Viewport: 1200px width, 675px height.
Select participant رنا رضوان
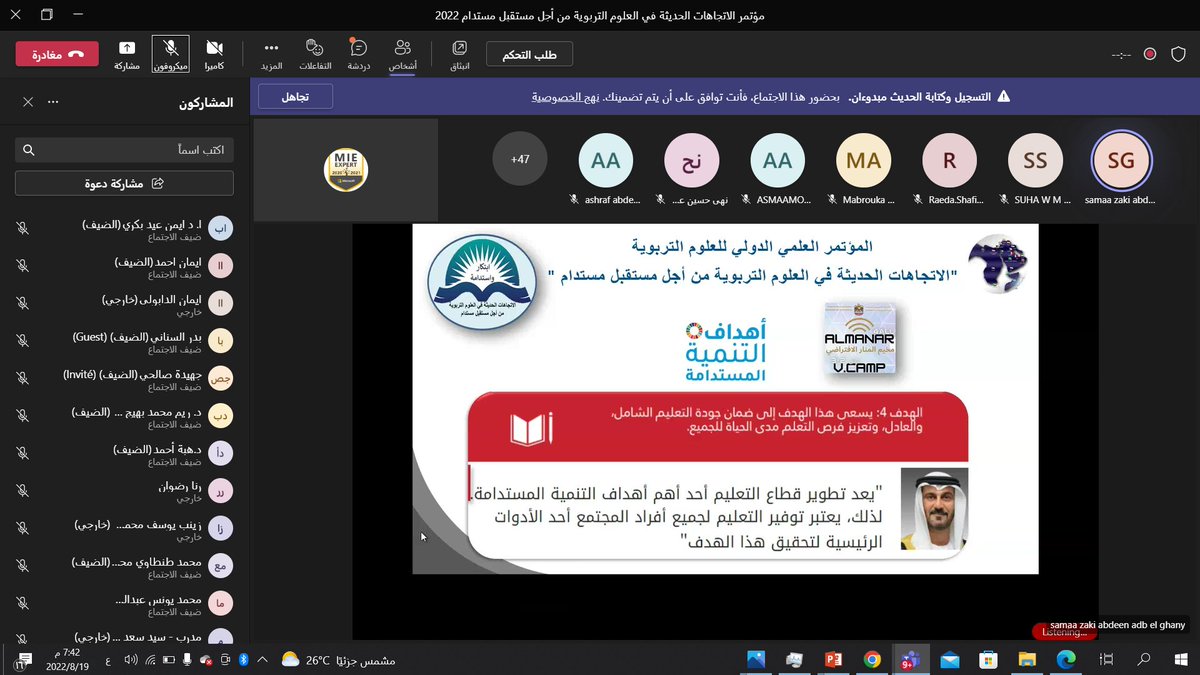pos(124,492)
